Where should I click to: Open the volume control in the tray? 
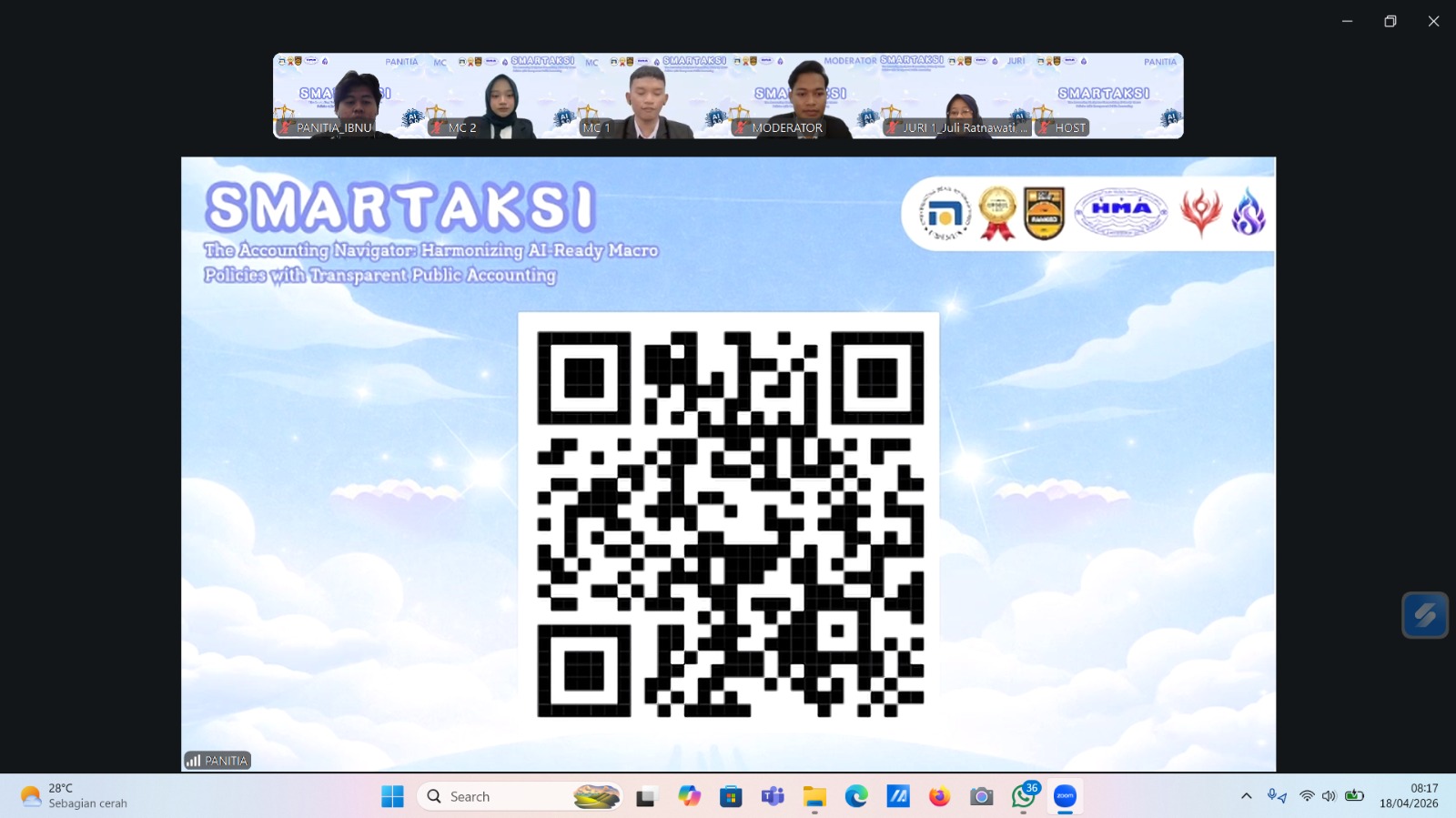[1329, 796]
